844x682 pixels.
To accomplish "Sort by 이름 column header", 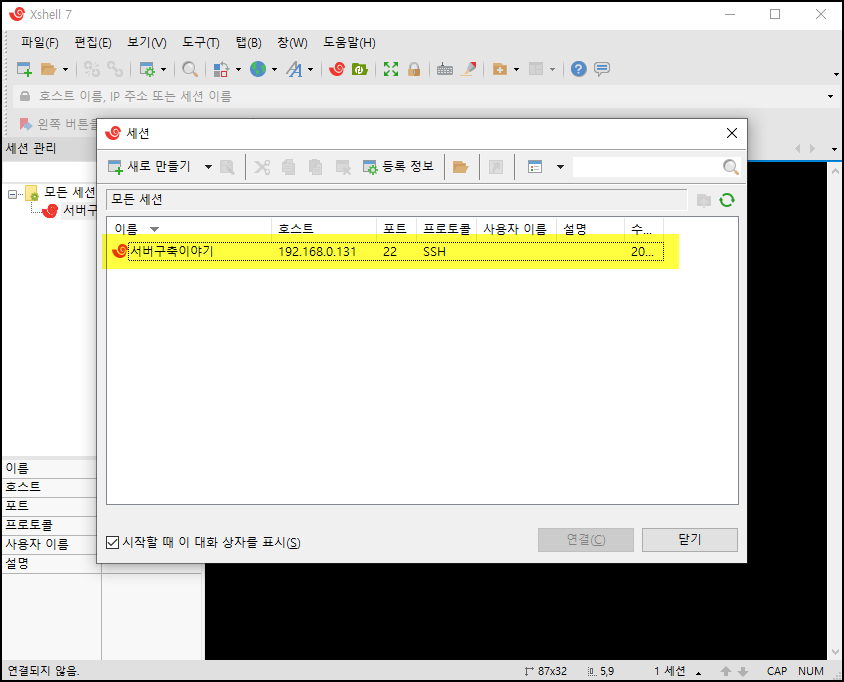I will tap(189, 229).
